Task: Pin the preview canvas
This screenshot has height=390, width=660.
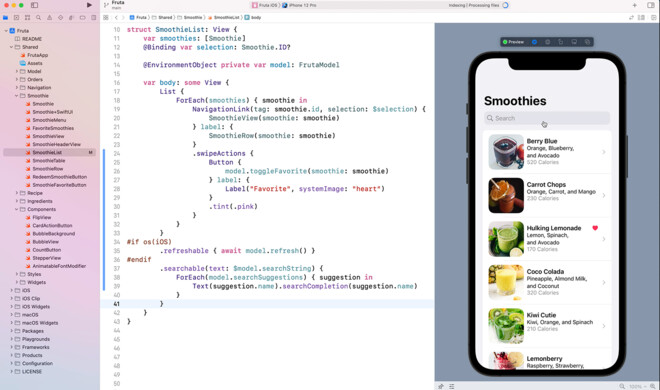Action: (x=441, y=386)
